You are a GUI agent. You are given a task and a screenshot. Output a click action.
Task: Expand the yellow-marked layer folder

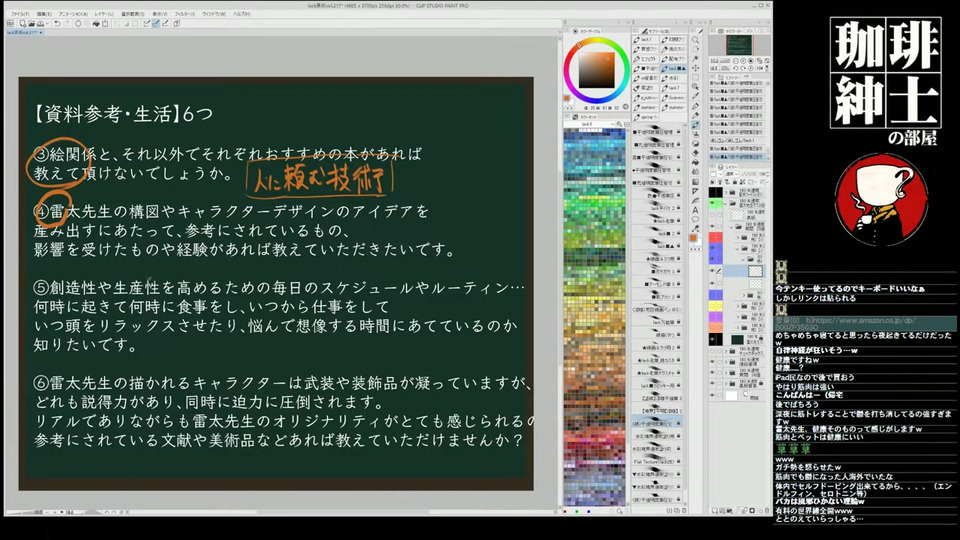pyautogui.click(x=738, y=306)
